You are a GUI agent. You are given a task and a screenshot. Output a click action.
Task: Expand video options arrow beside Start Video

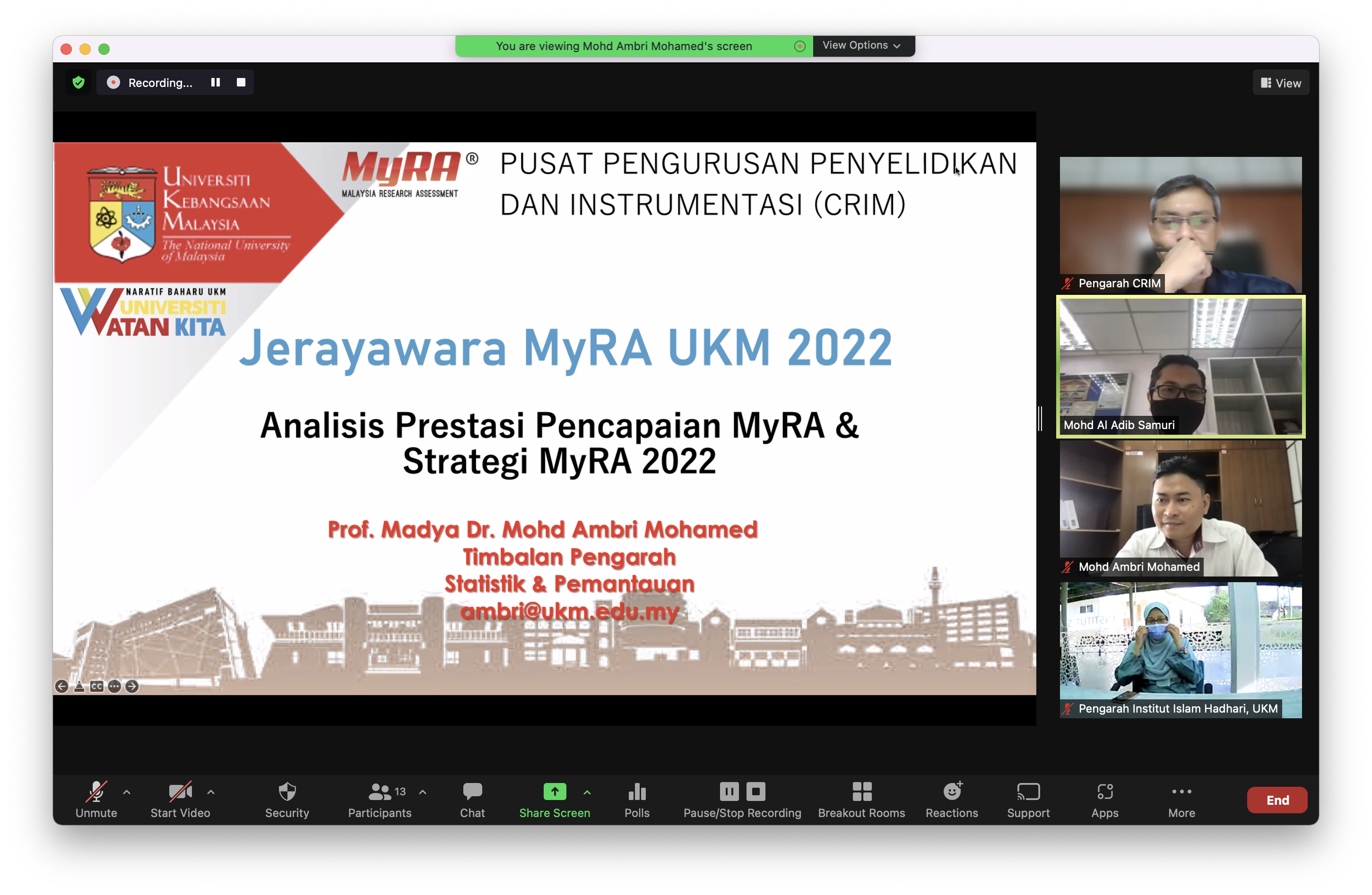pyautogui.click(x=211, y=792)
